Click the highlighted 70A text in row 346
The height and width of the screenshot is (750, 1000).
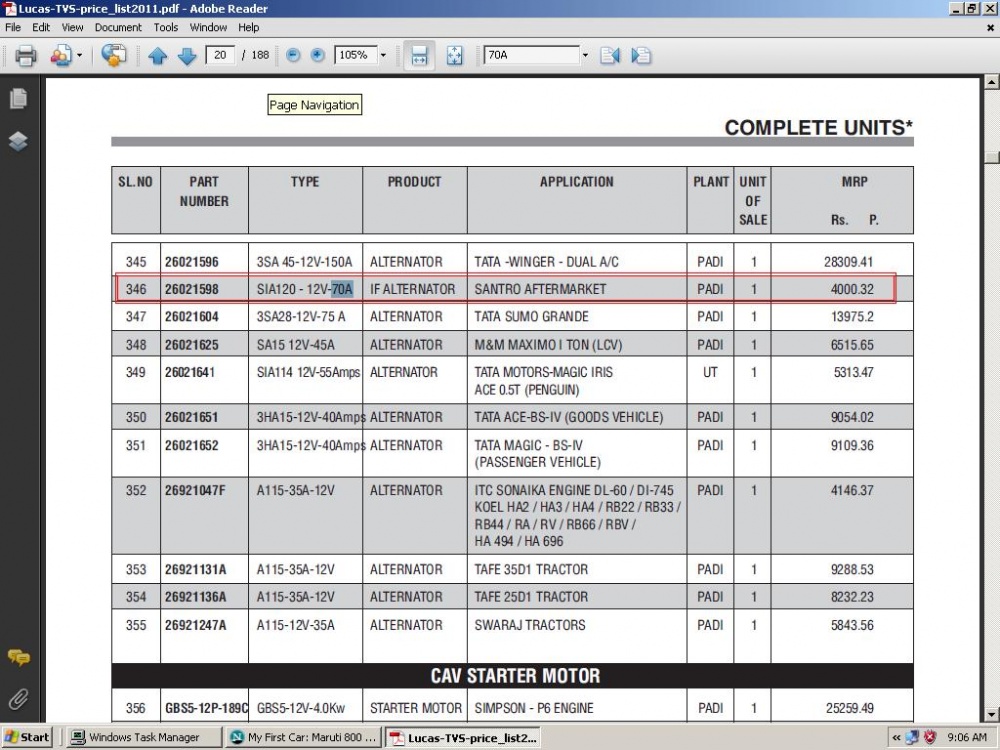pos(342,289)
